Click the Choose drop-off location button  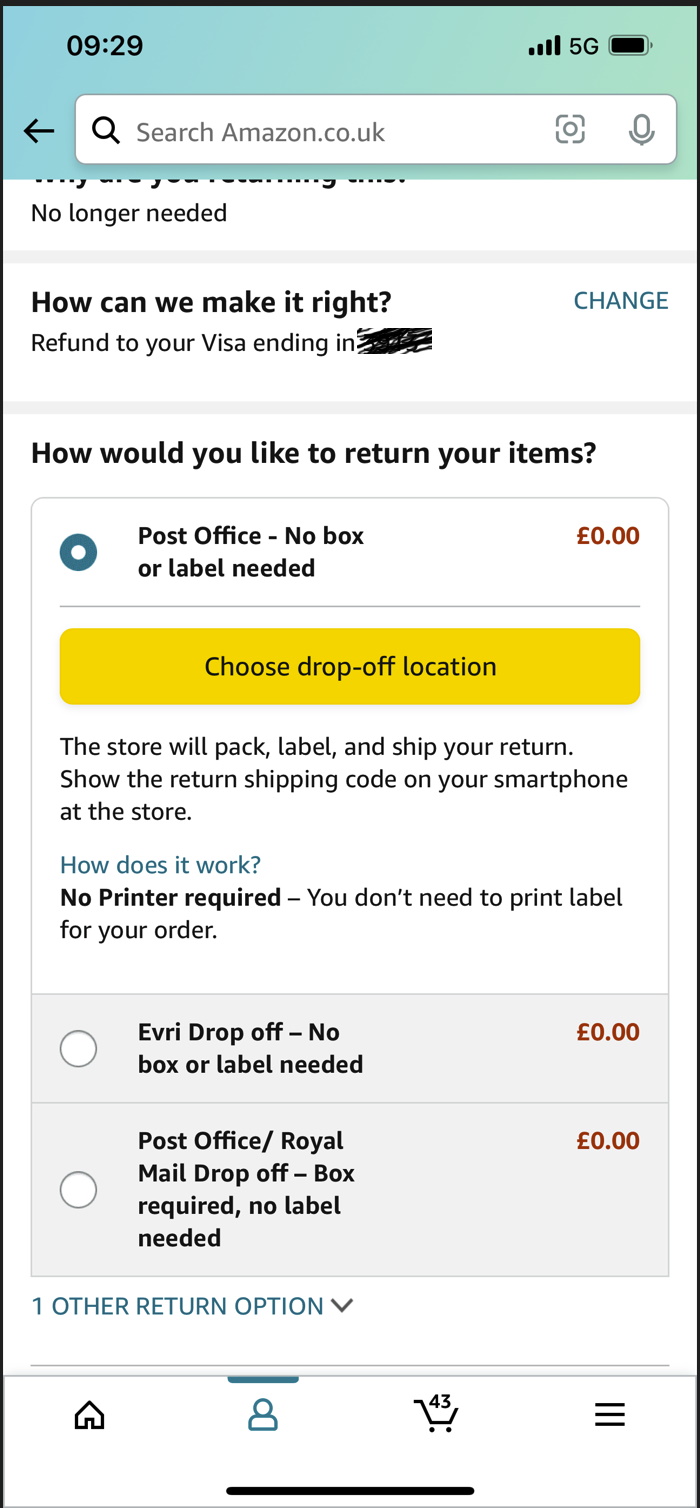pos(350,666)
